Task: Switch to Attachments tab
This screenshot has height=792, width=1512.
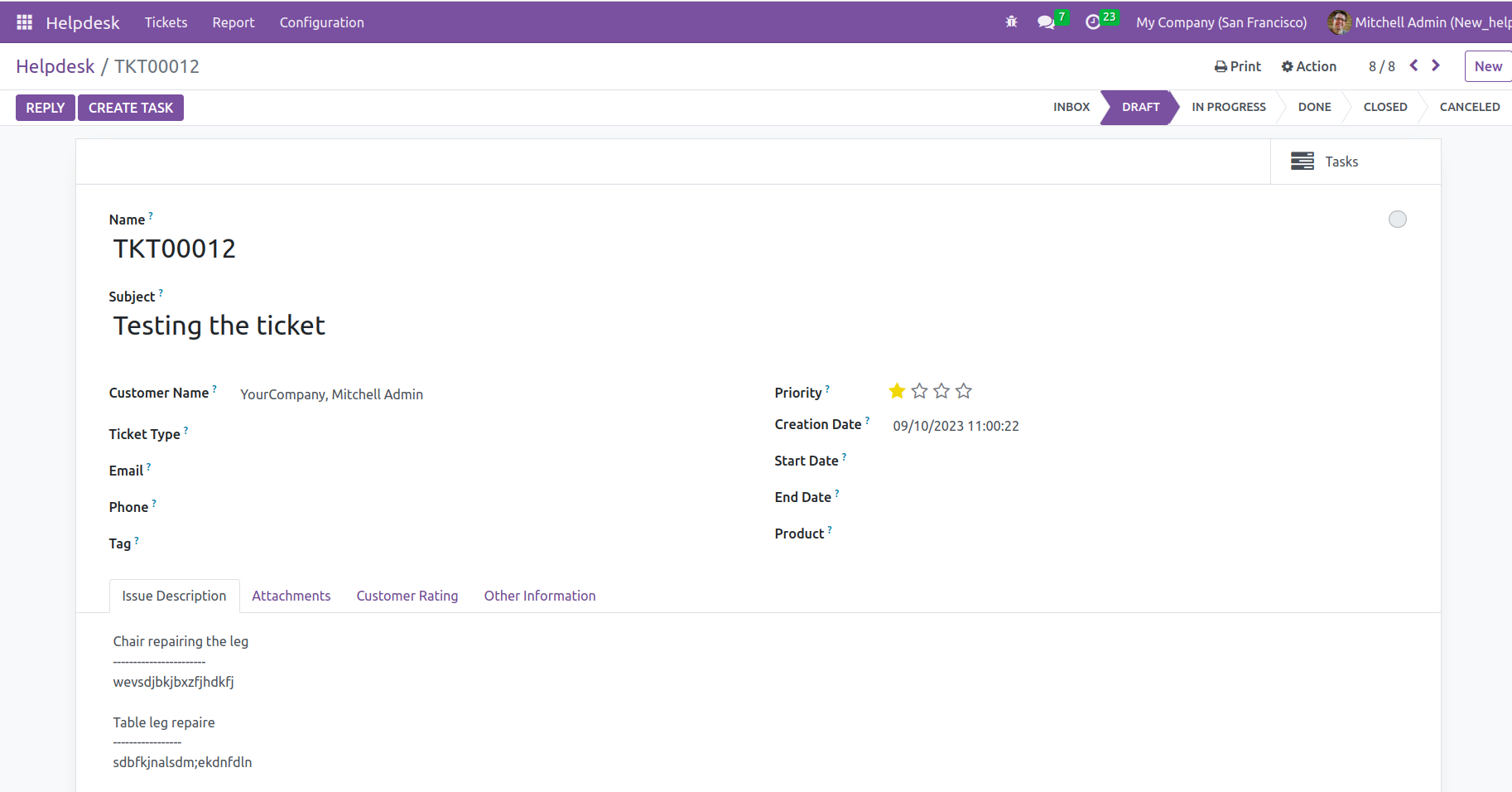Action: tap(291, 596)
